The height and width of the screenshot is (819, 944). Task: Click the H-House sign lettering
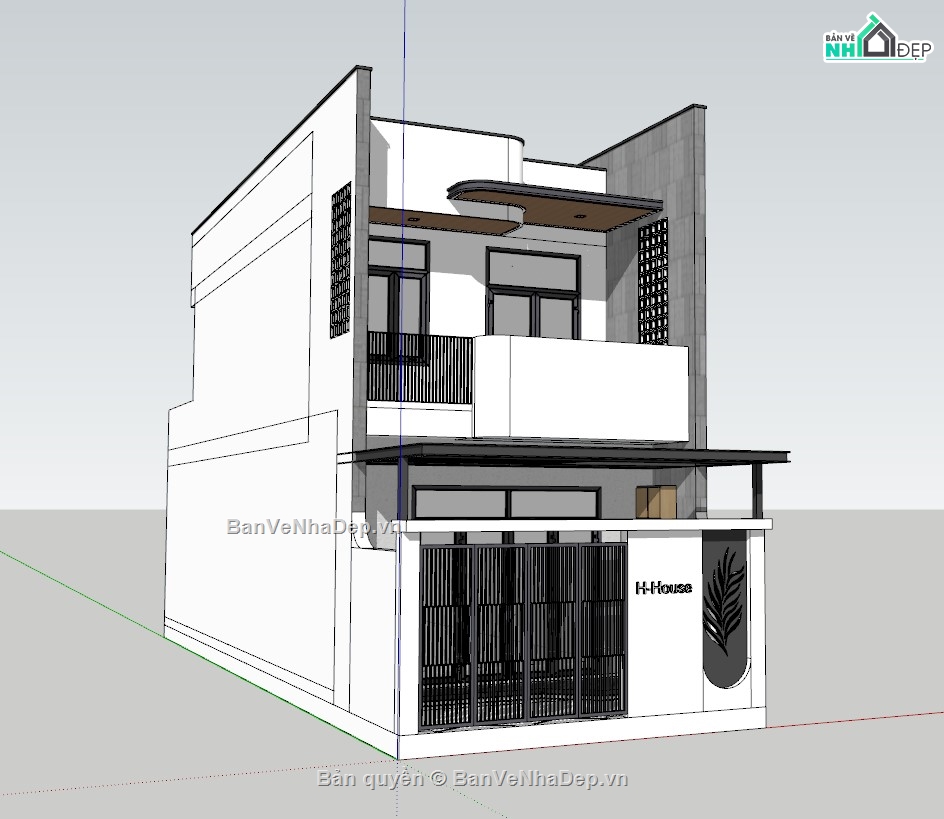(663, 587)
